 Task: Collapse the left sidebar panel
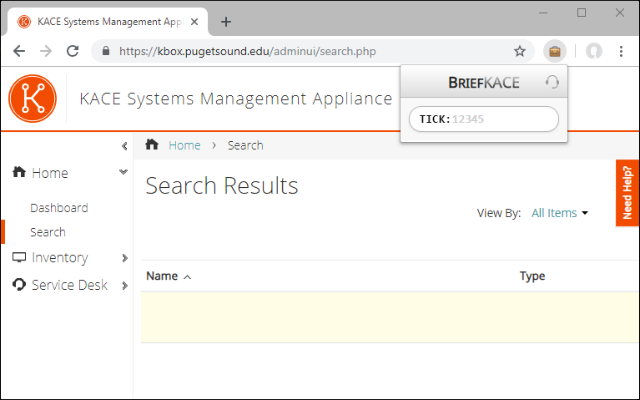(x=124, y=146)
